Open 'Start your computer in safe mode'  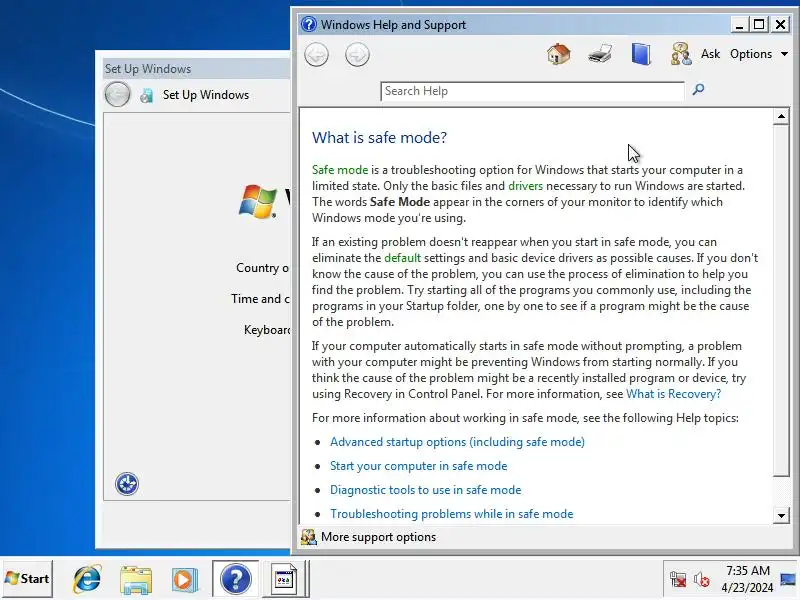click(418, 466)
